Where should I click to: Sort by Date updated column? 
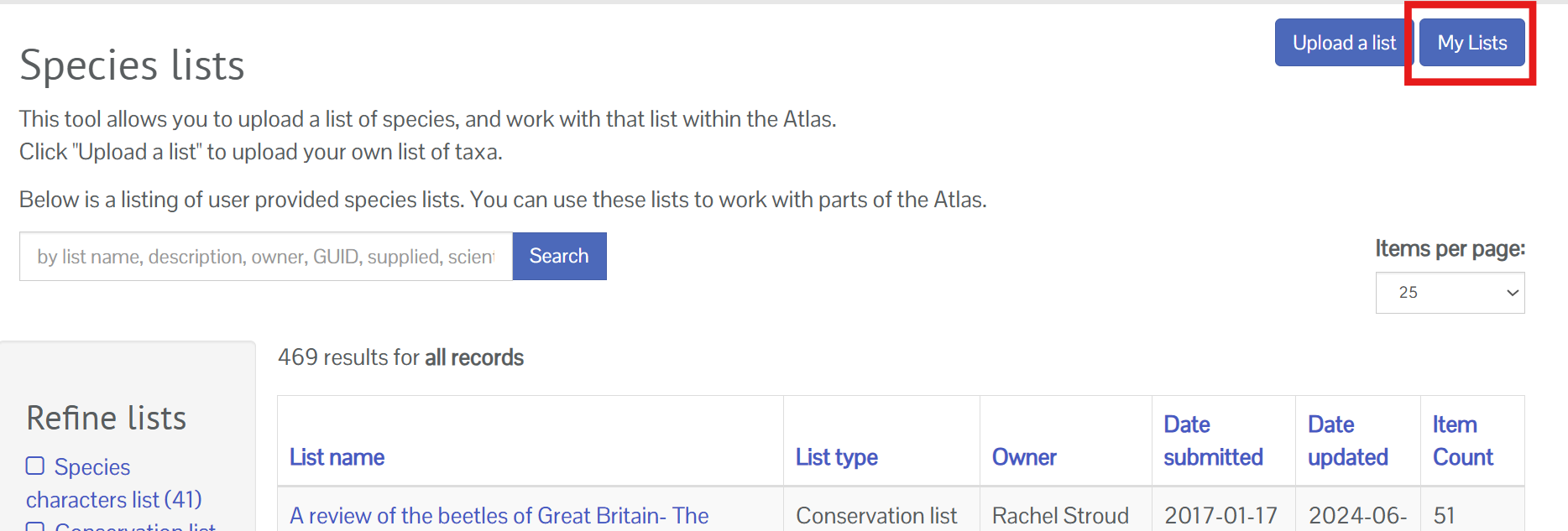tap(1348, 440)
